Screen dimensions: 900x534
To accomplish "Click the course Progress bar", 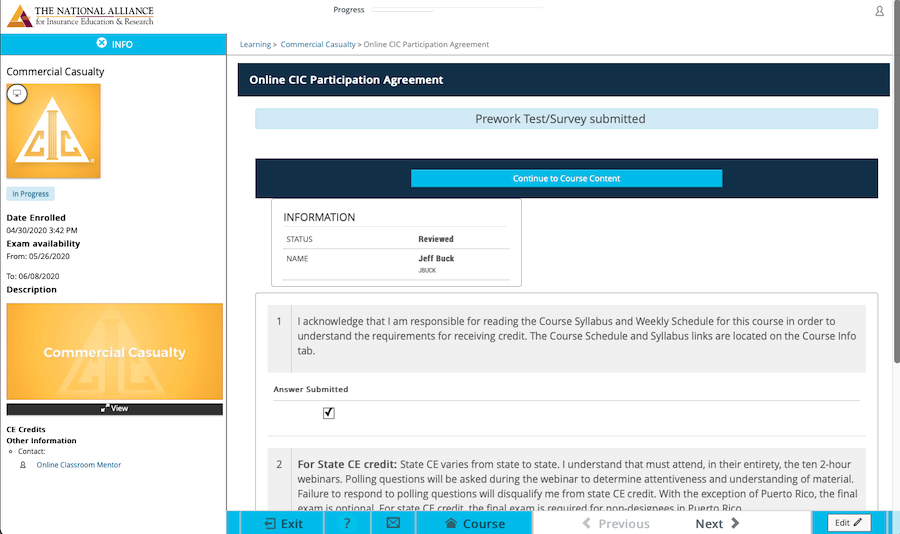I will pos(457,10).
